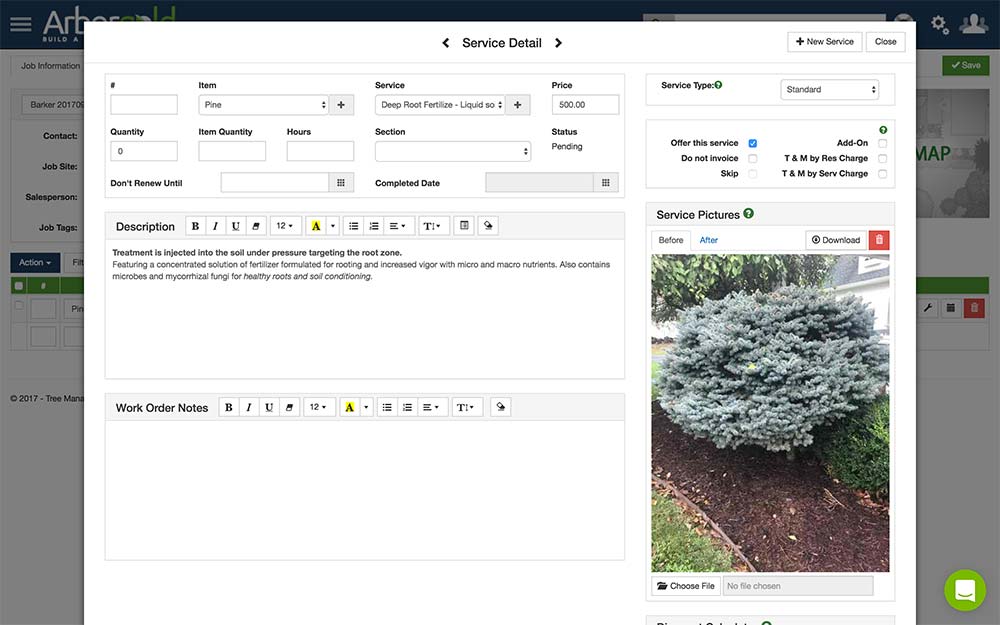Clear formatting with eraser in Description toolbar
This screenshot has width=1000, height=625.
pyautogui.click(x=256, y=226)
